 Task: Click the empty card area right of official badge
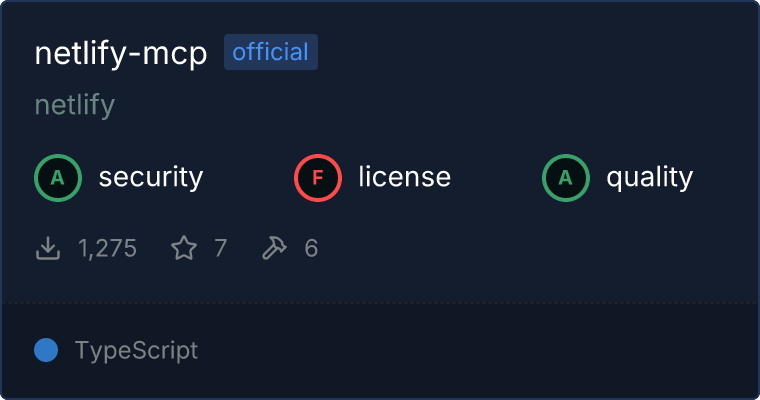pos(533,52)
